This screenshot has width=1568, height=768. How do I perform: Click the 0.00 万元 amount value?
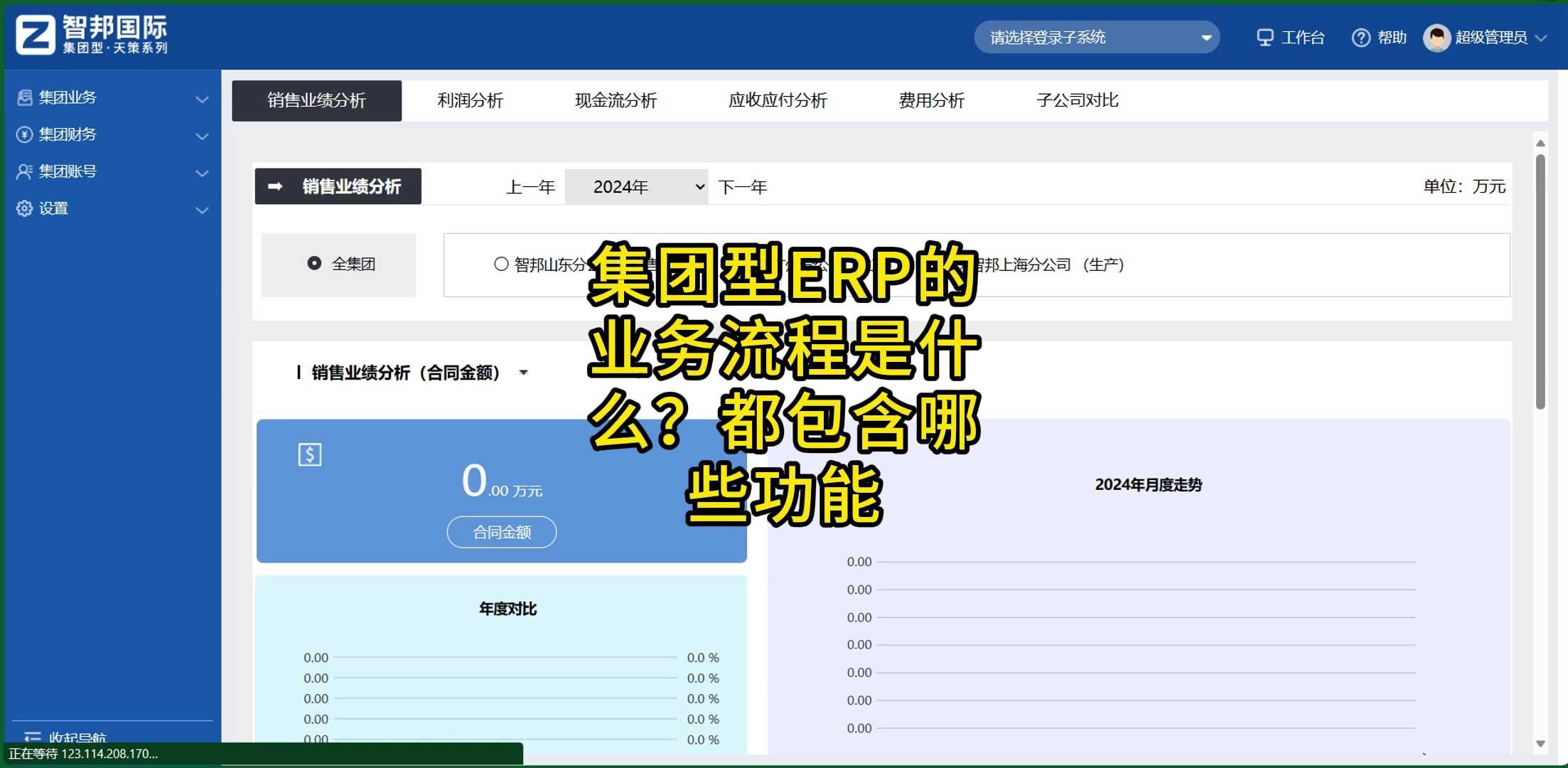502,481
